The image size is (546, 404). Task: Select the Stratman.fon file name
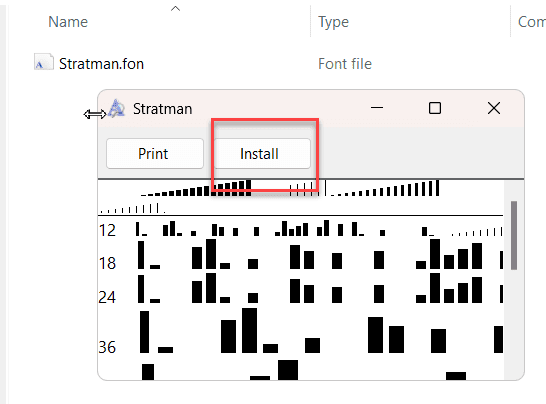coord(101,64)
